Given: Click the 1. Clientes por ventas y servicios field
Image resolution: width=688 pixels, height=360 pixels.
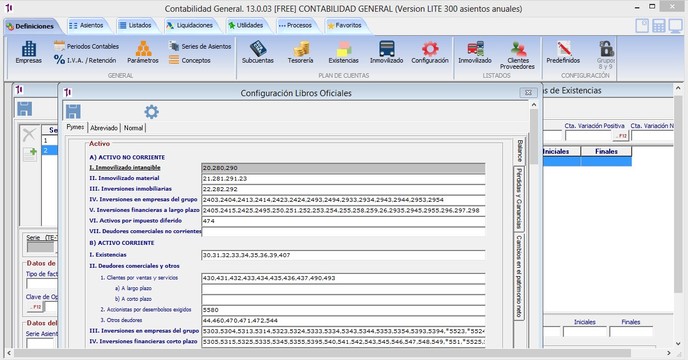Looking at the screenshot, I should (x=344, y=278).
